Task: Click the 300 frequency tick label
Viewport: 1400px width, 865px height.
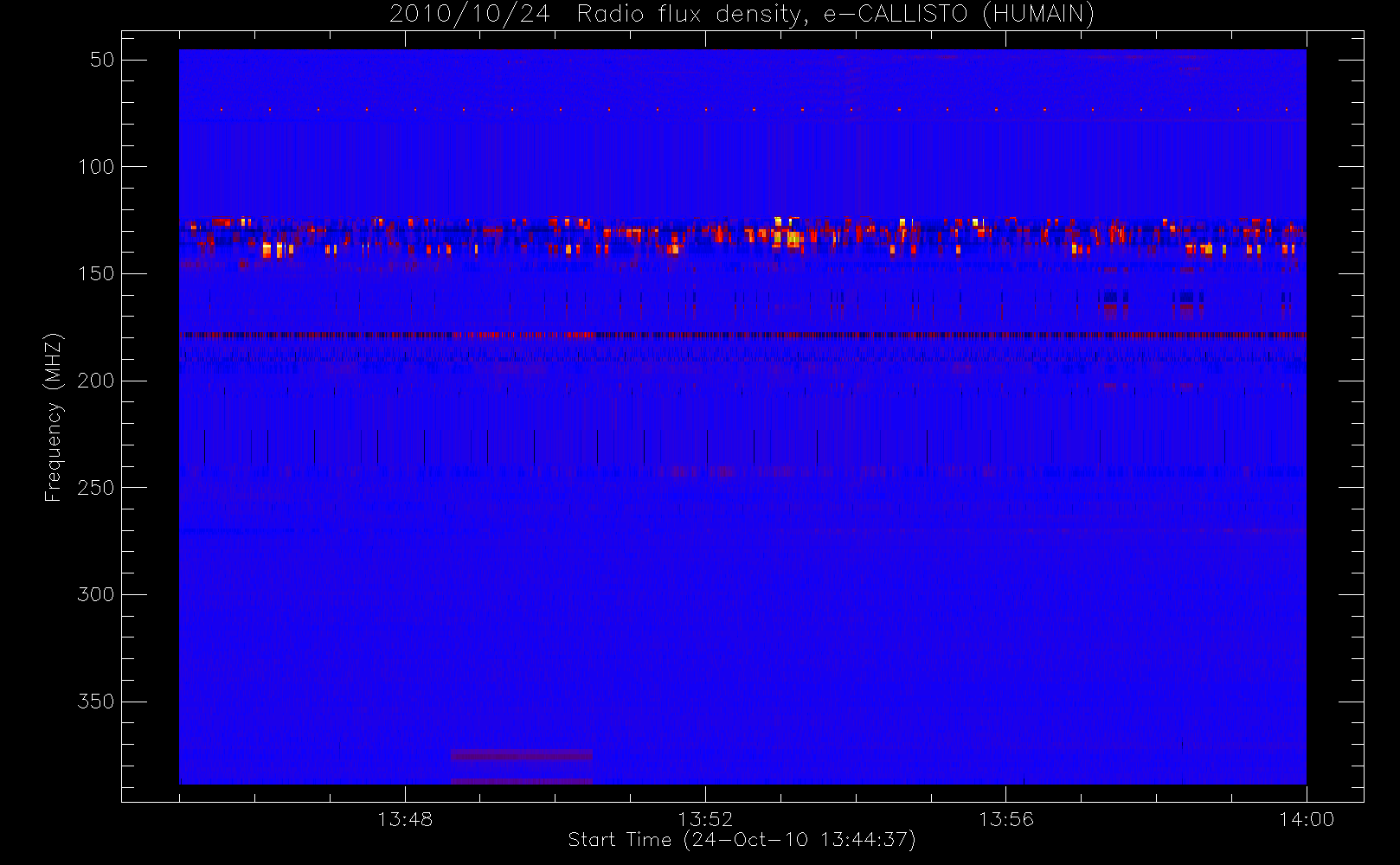Action: [96, 594]
